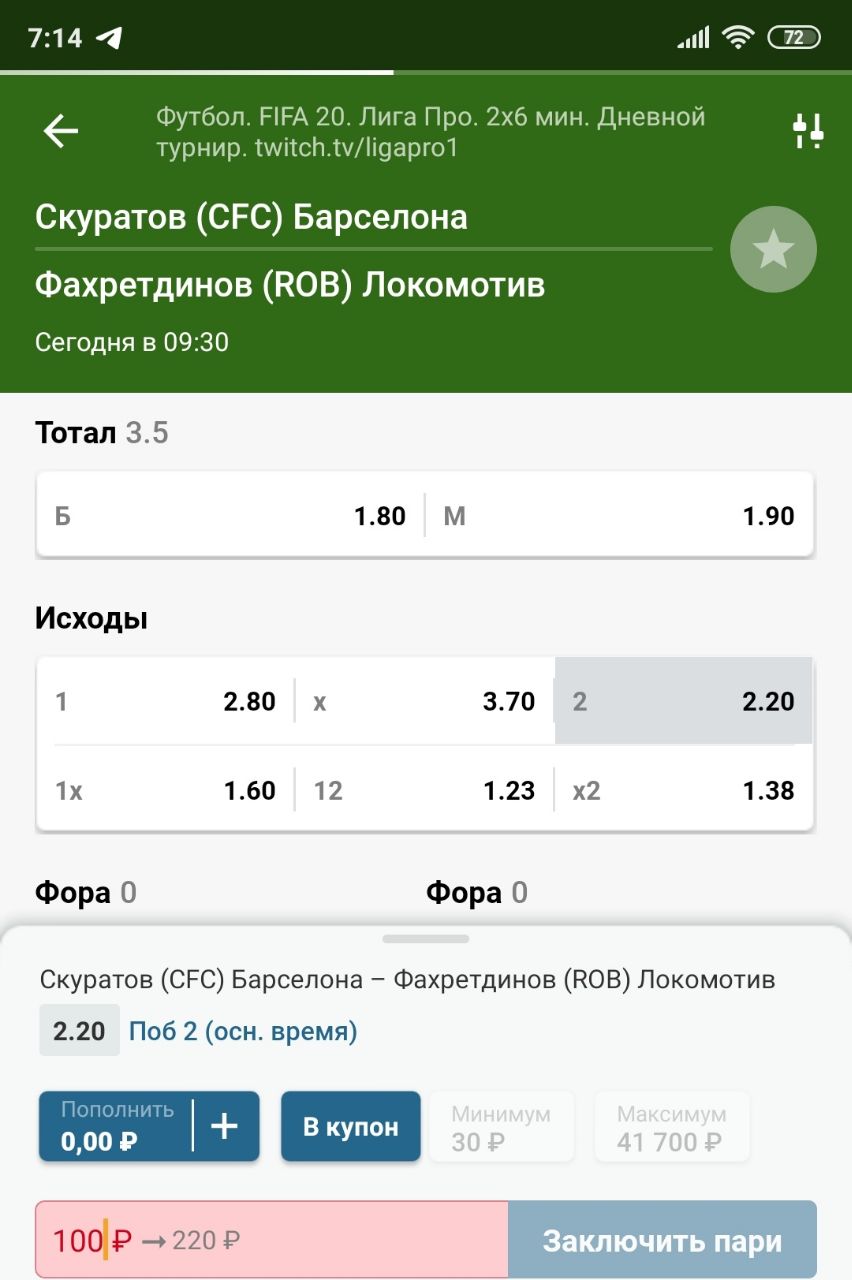Pick outcome 1 at 2.80 odds
Screen dimensions: 852x1280
tap(165, 701)
